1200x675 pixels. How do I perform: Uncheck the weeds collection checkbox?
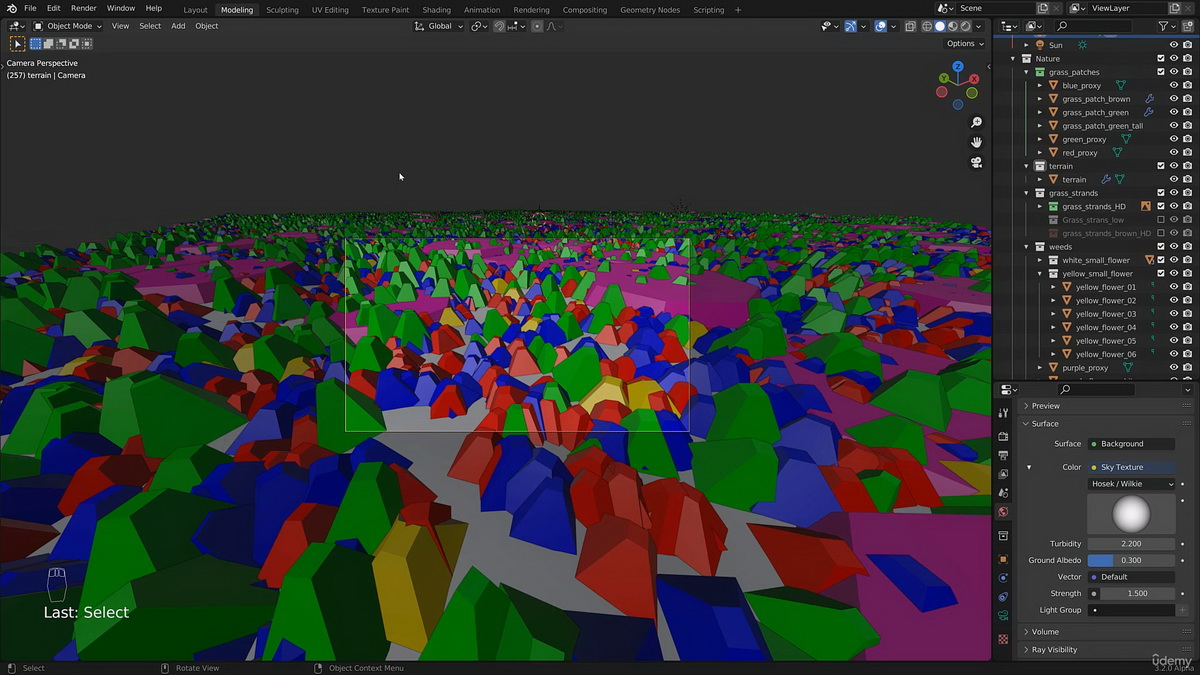(x=1160, y=246)
